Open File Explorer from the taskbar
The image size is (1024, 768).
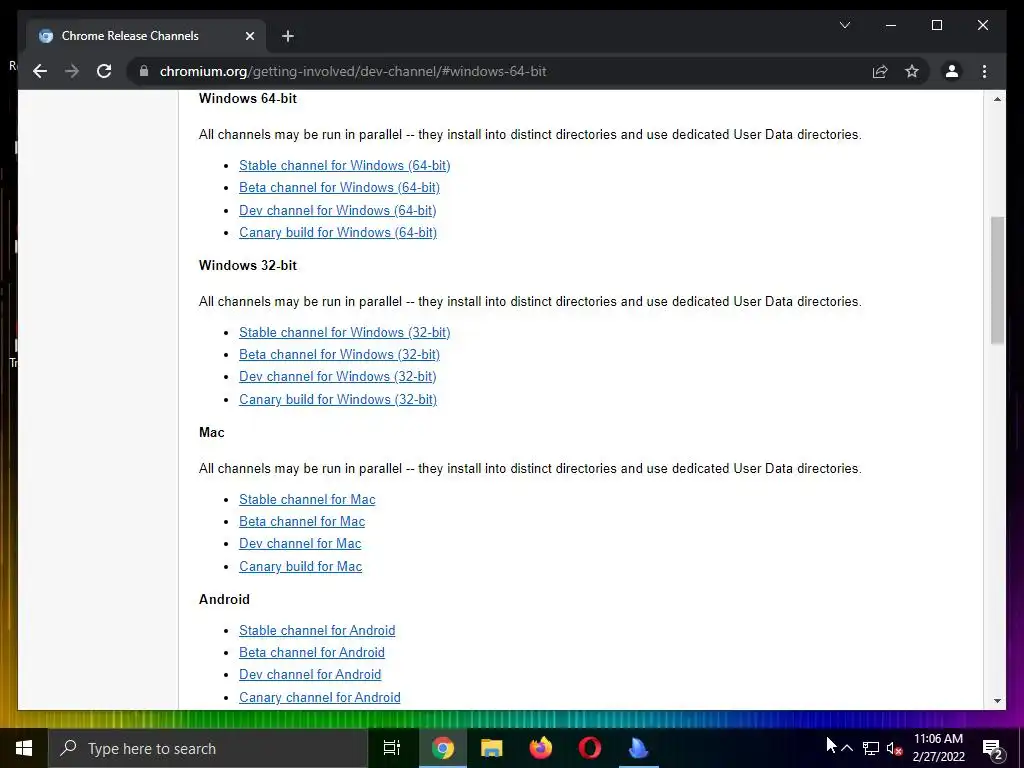tap(491, 748)
